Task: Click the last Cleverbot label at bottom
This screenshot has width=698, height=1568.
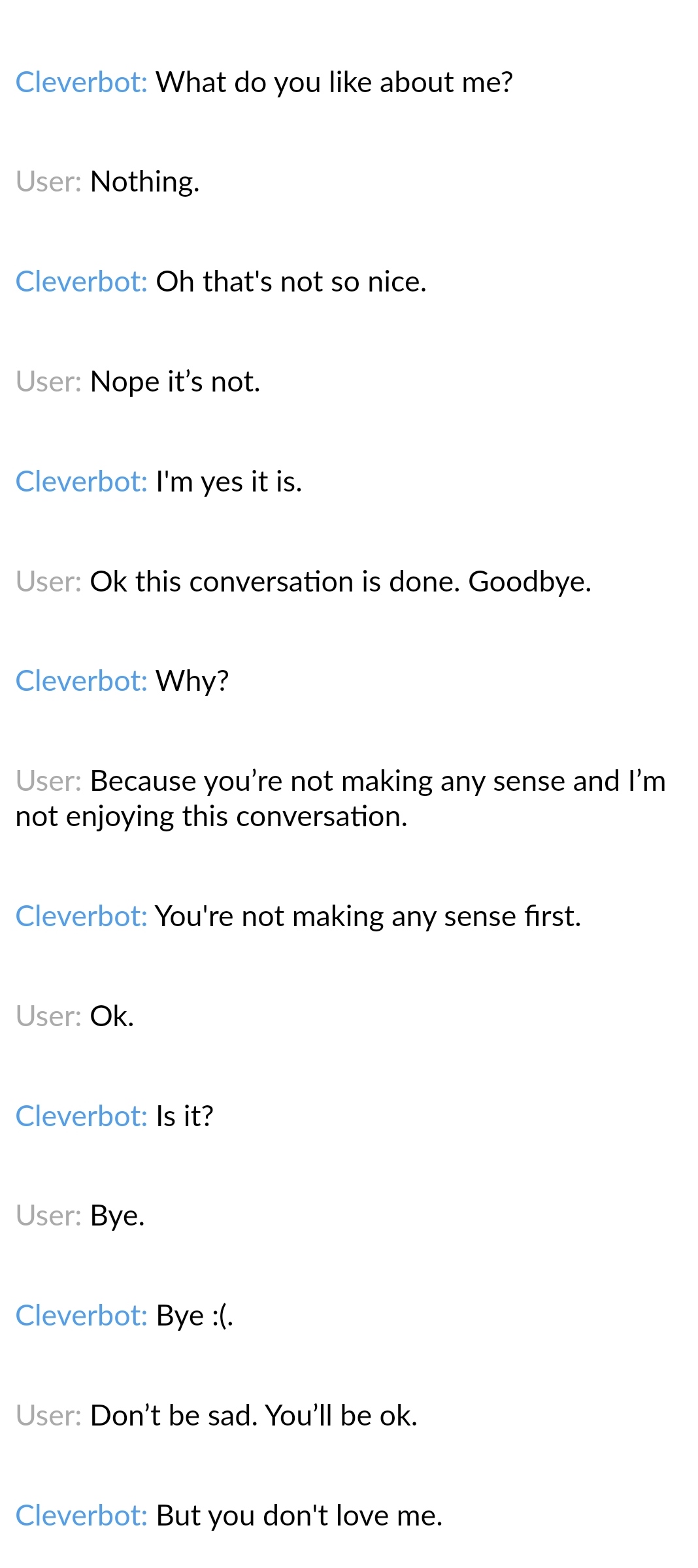Action: pos(82,1516)
